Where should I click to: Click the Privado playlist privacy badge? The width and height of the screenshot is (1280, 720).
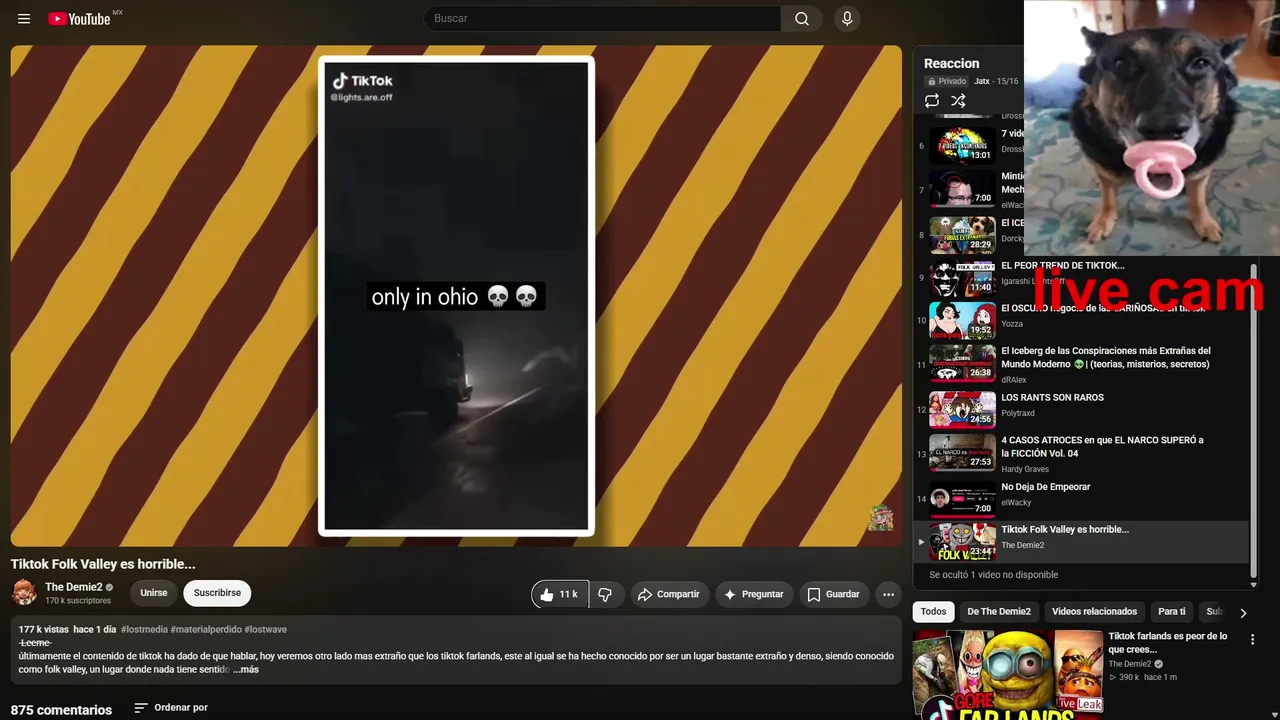[x=947, y=81]
